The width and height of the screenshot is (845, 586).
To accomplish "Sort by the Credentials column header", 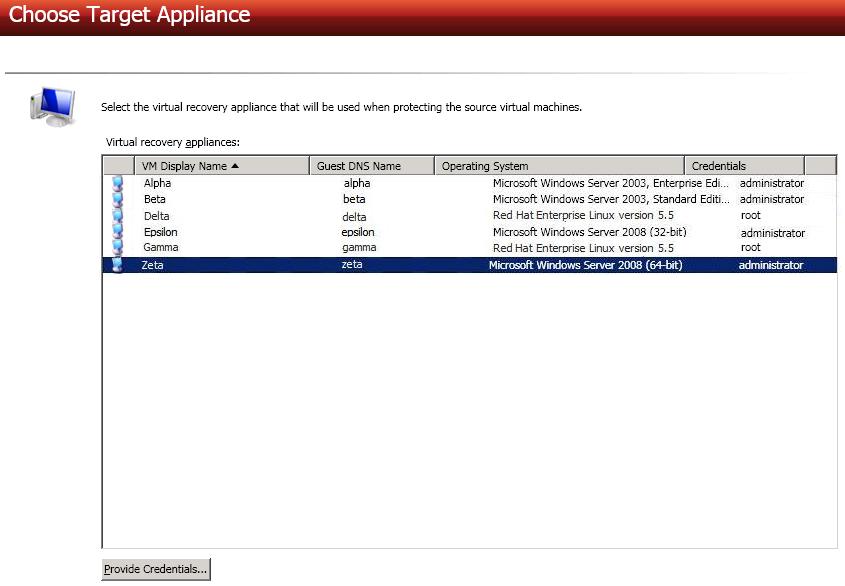I will coord(744,166).
